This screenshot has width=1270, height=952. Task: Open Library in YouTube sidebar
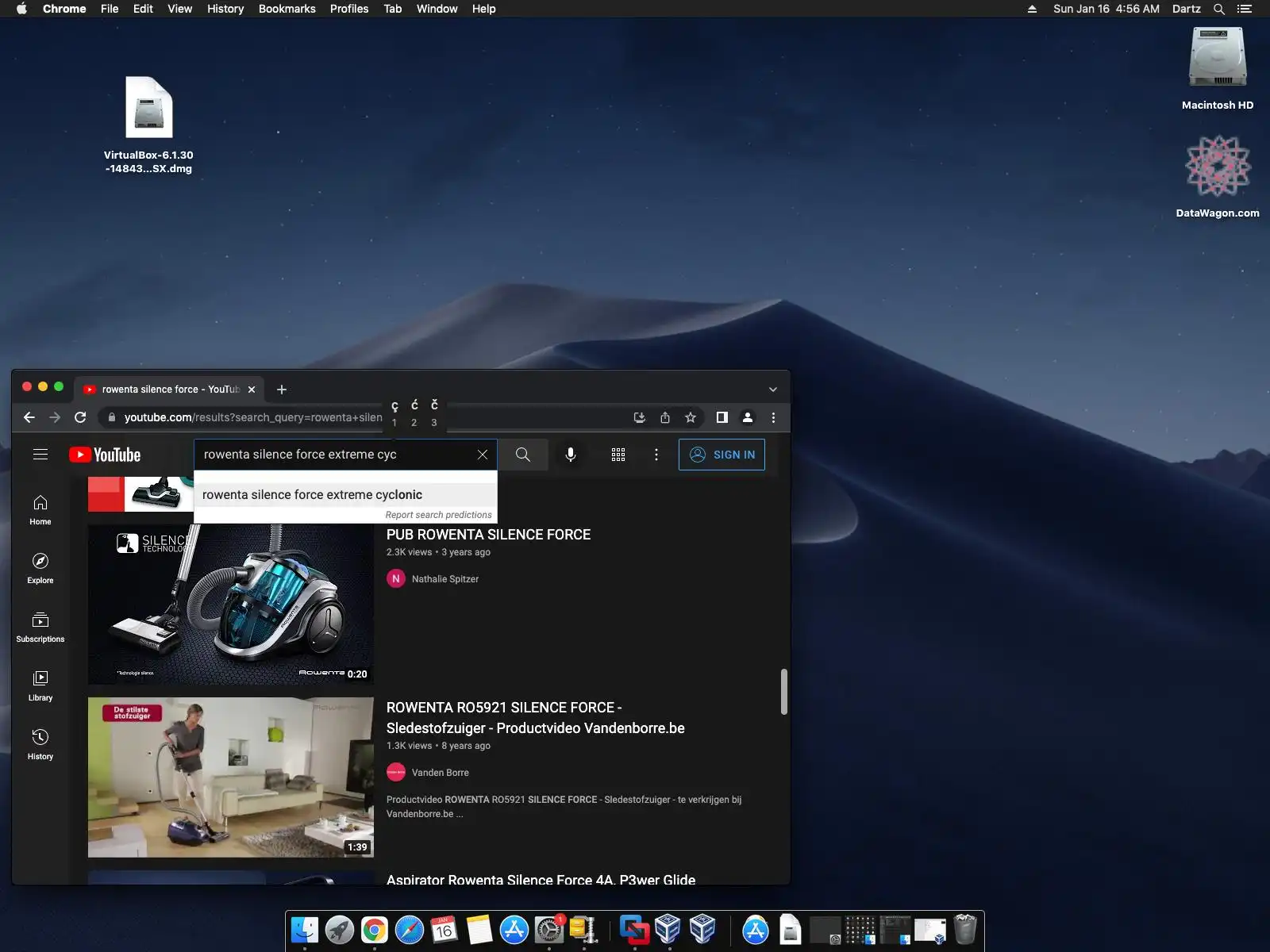(40, 686)
